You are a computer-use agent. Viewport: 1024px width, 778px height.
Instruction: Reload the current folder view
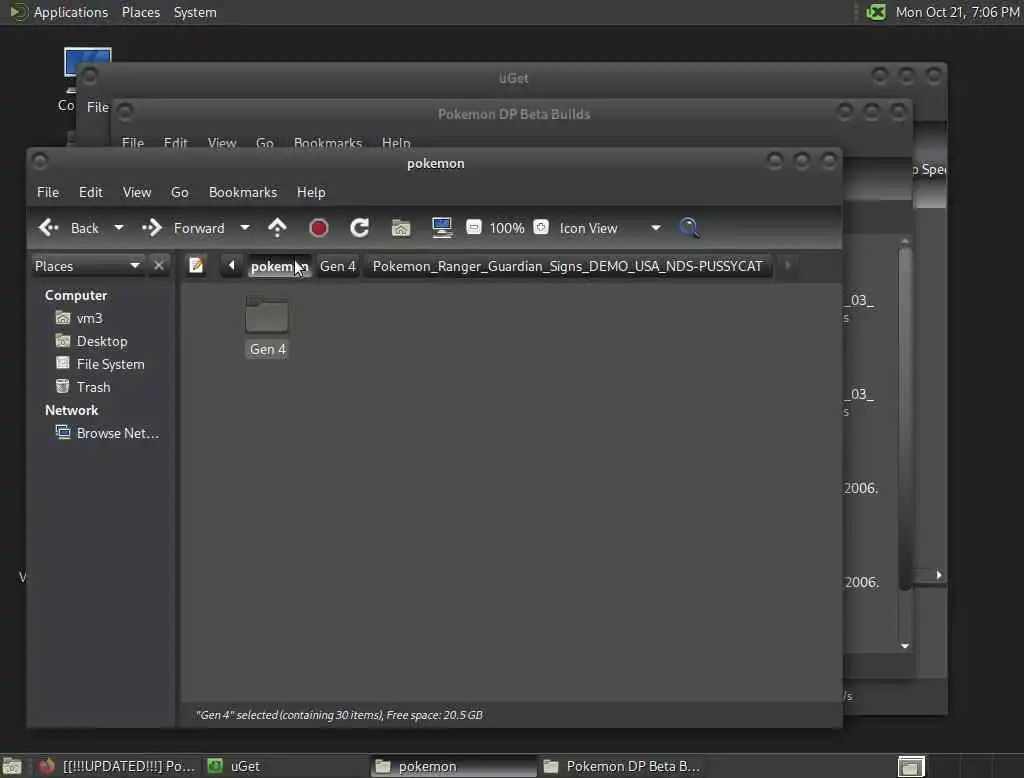(360, 228)
